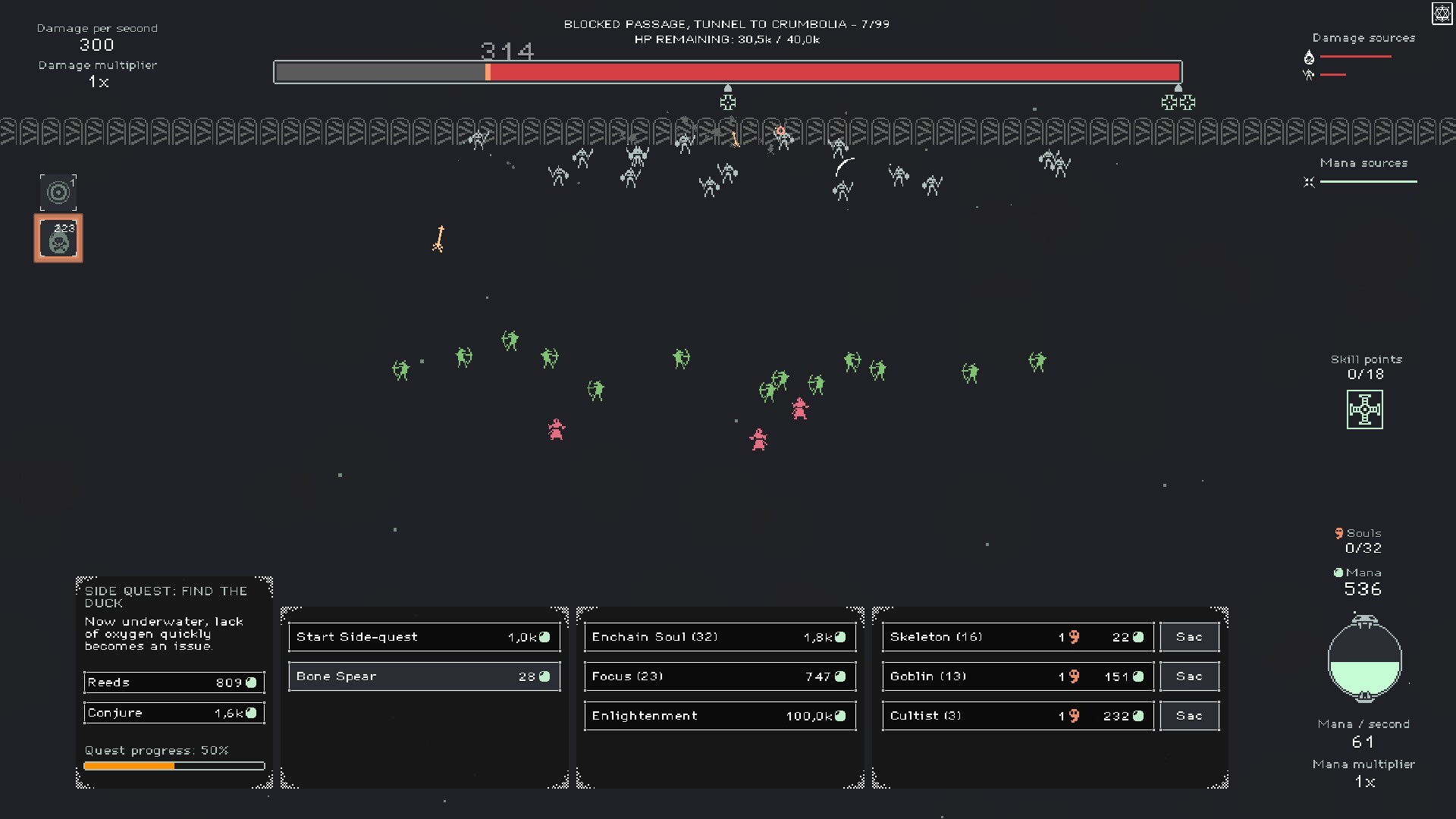Select Bone Spear spell entry
The height and width of the screenshot is (819, 1456).
(x=422, y=675)
